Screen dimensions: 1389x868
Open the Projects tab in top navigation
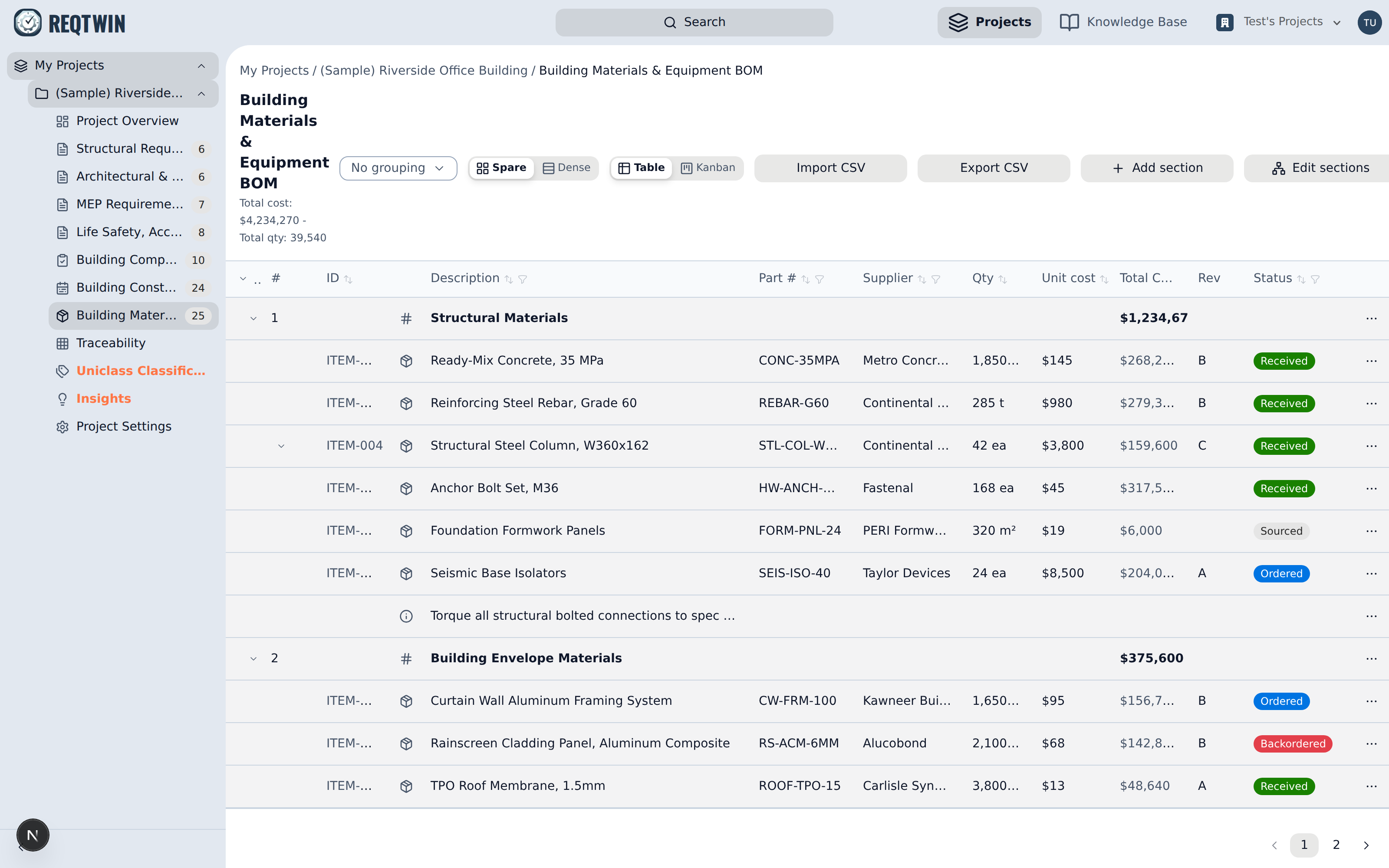[989, 23]
